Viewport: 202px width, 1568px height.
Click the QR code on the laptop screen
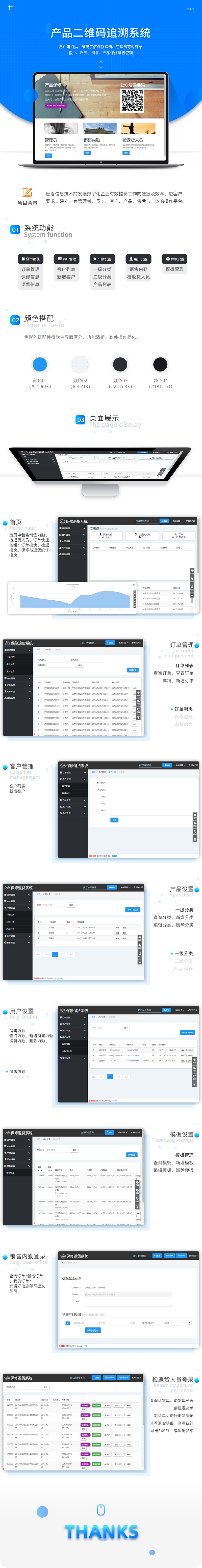click(x=132, y=101)
